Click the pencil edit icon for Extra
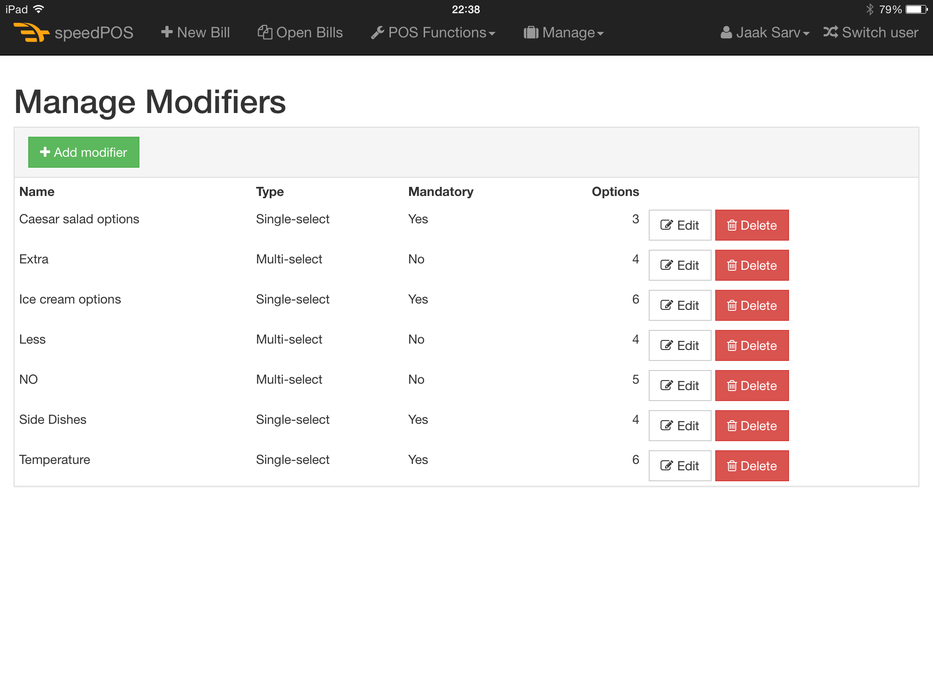The image size is (933, 700). pyautogui.click(x=667, y=266)
